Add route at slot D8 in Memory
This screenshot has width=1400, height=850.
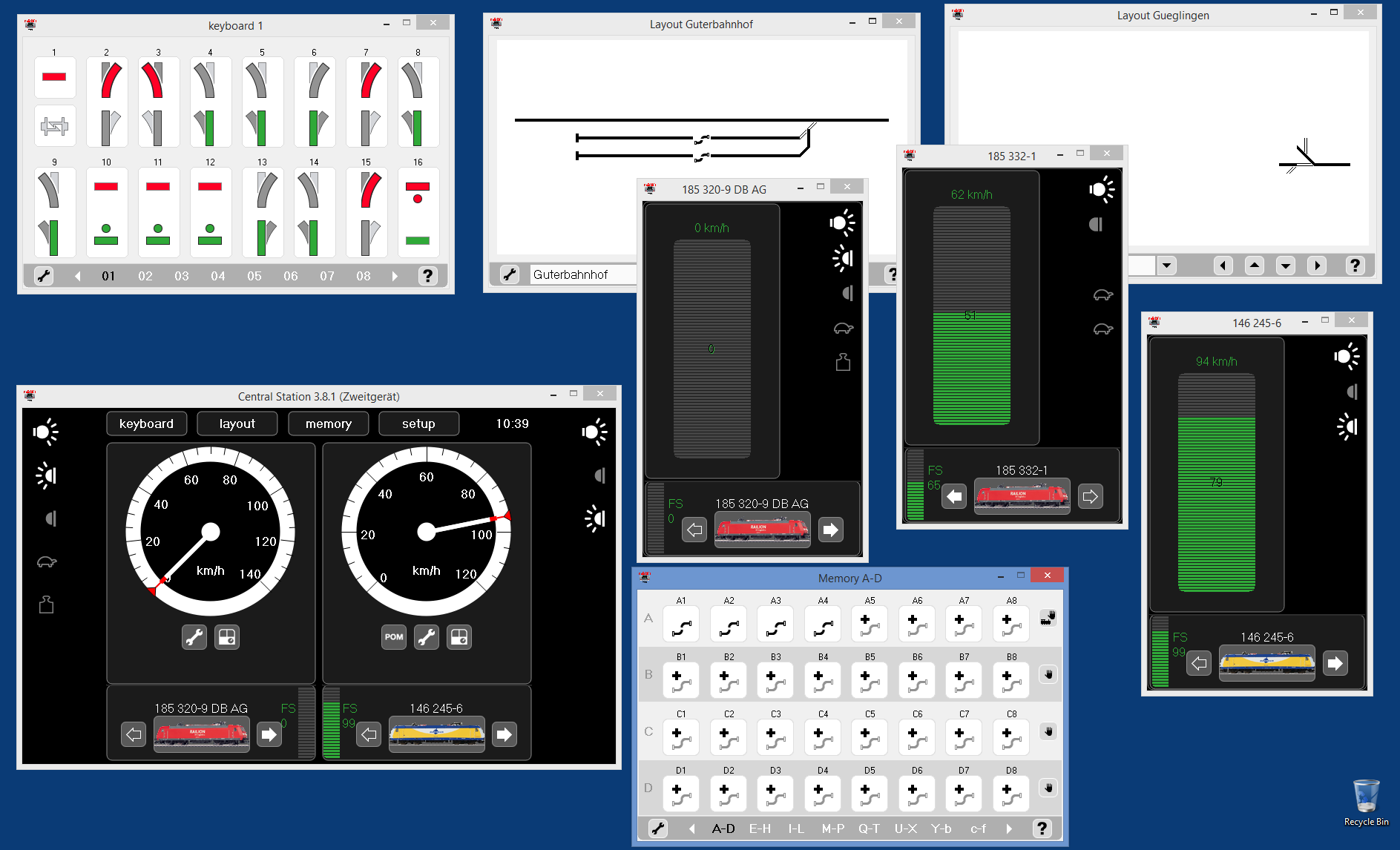(1011, 794)
